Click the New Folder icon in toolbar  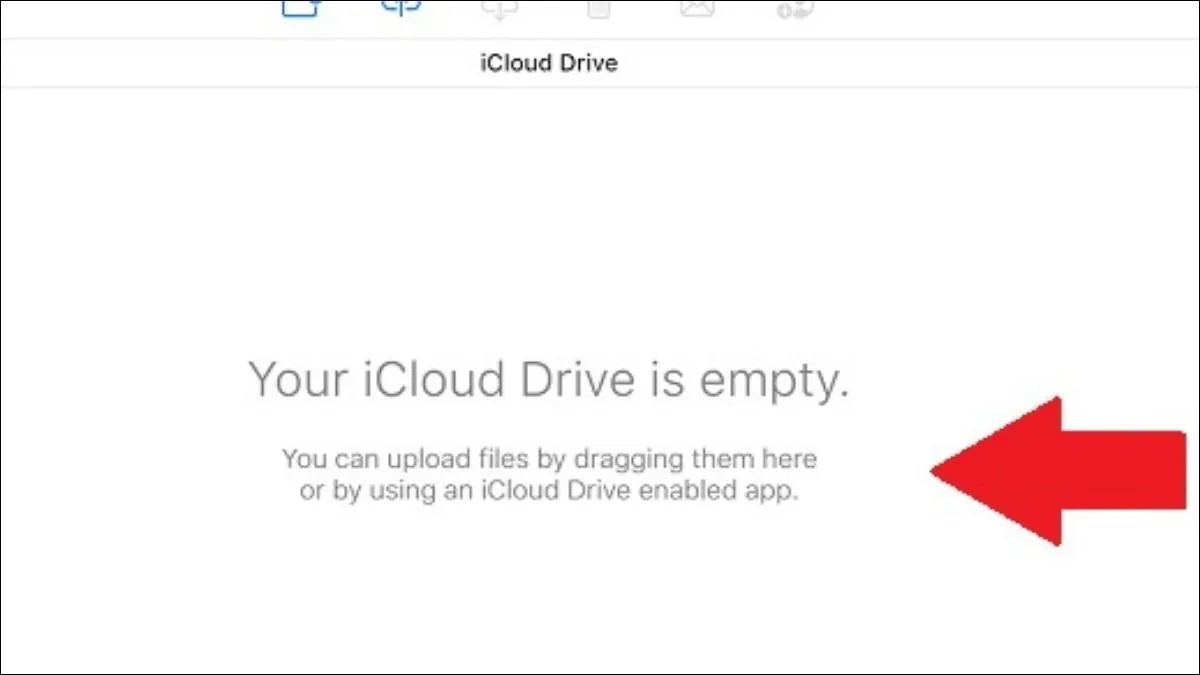coord(299,8)
